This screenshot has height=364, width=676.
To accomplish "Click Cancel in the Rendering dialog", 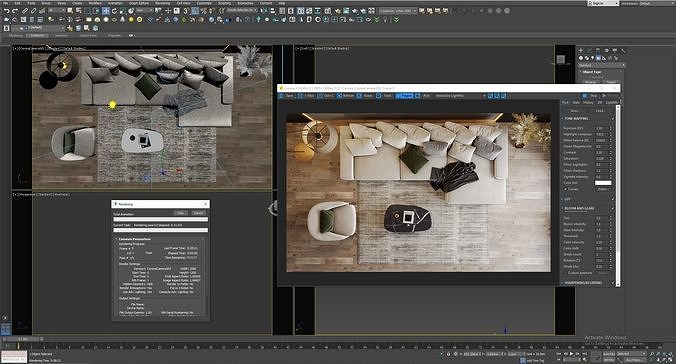I will coord(198,213).
